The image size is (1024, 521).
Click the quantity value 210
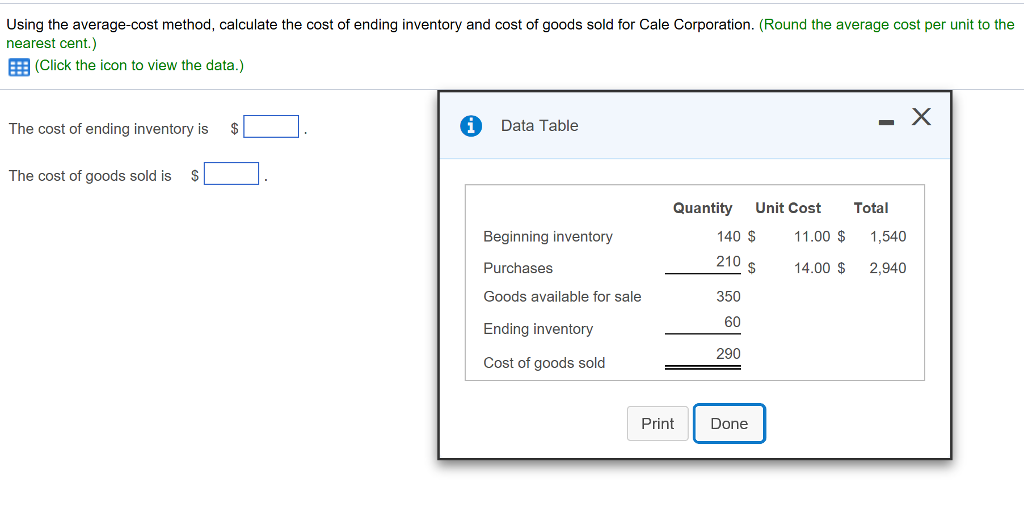[728, 261]
